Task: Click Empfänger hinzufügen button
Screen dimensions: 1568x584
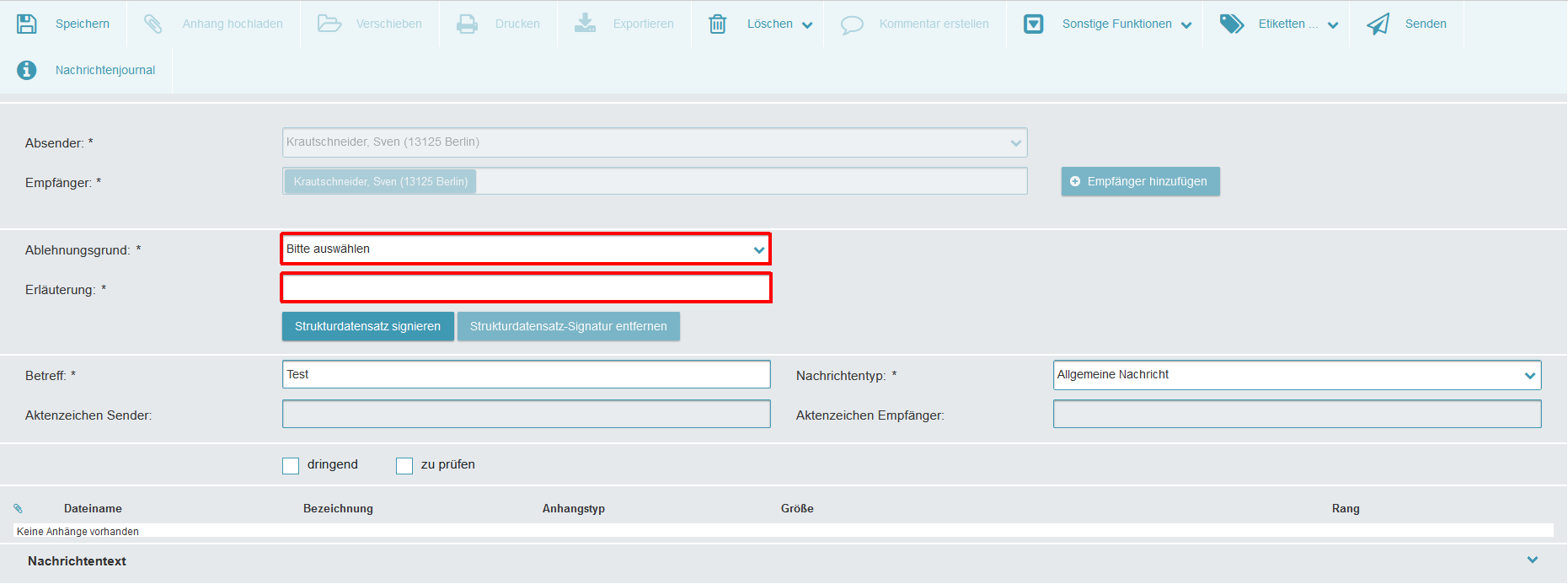Action: pos(1141,181)
